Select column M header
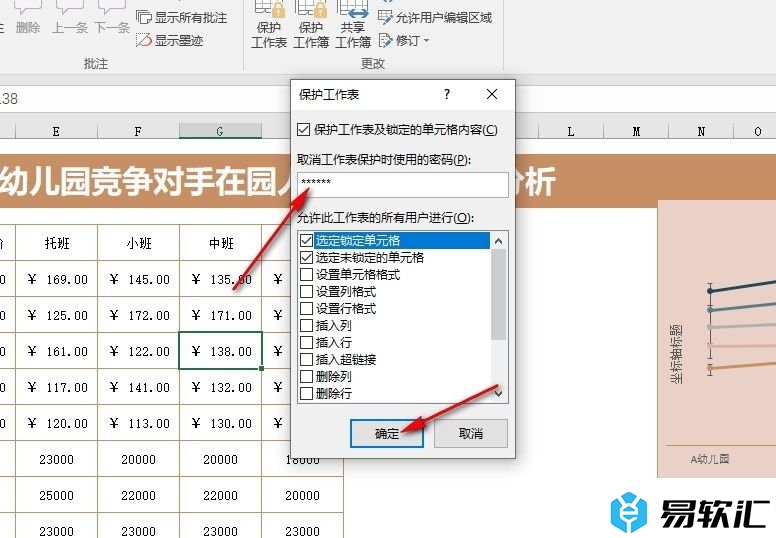The width and height of the screenshot is (776, 538). 636,131
